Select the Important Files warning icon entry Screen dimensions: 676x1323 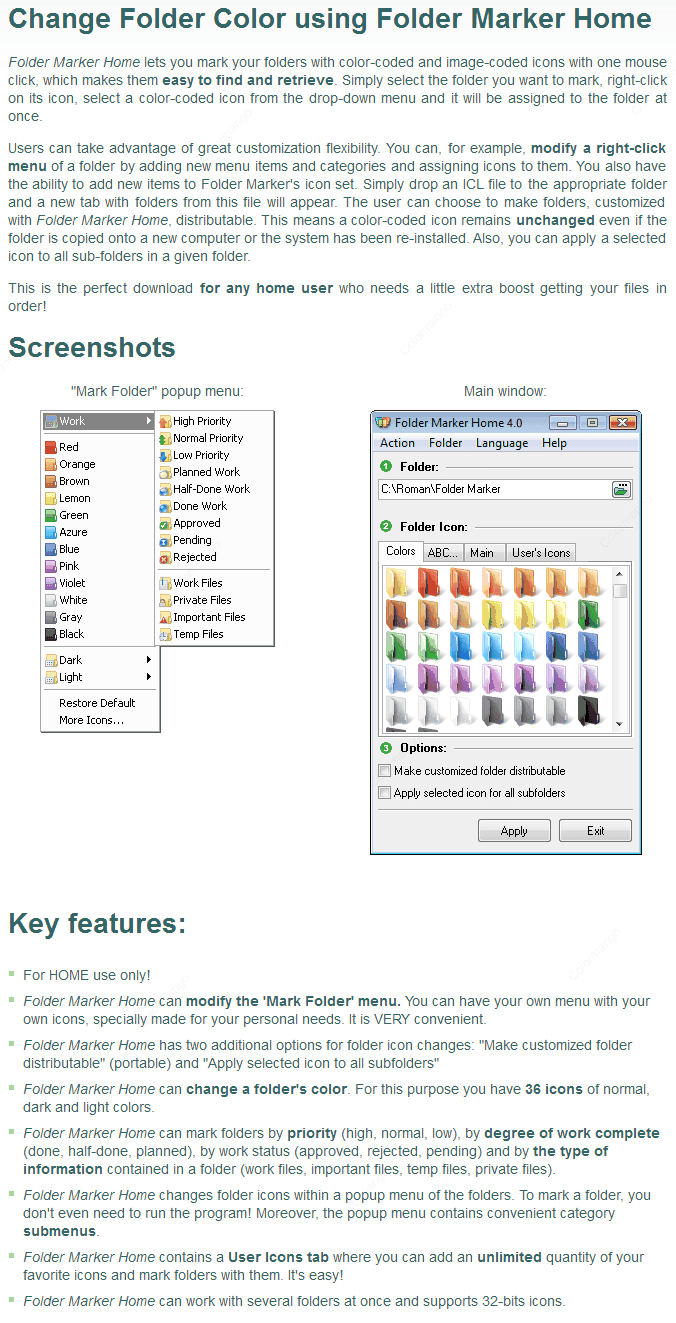pyautogui.click(x=203, y=617)
